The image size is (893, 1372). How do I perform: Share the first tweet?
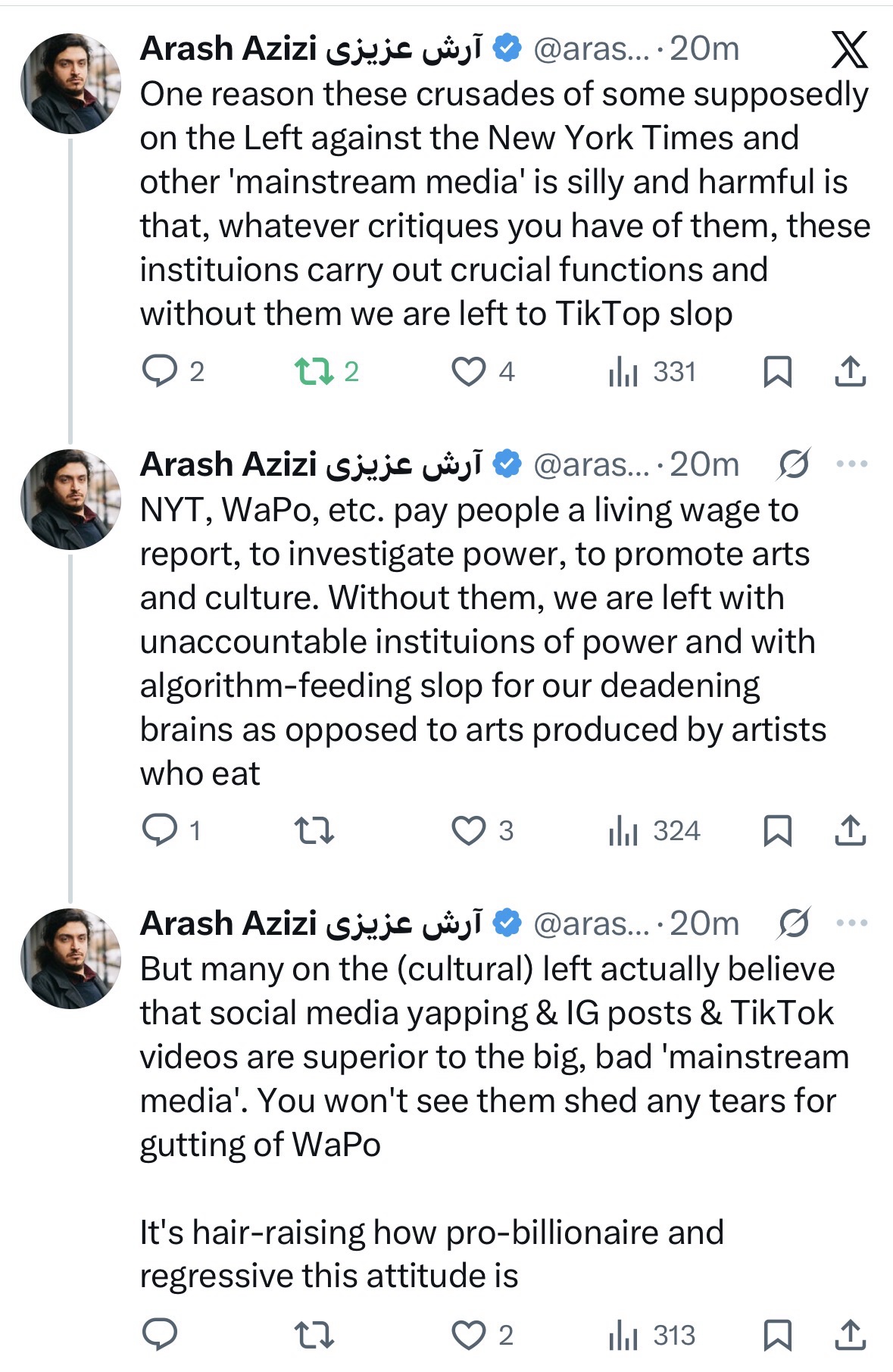pos(850,371)
